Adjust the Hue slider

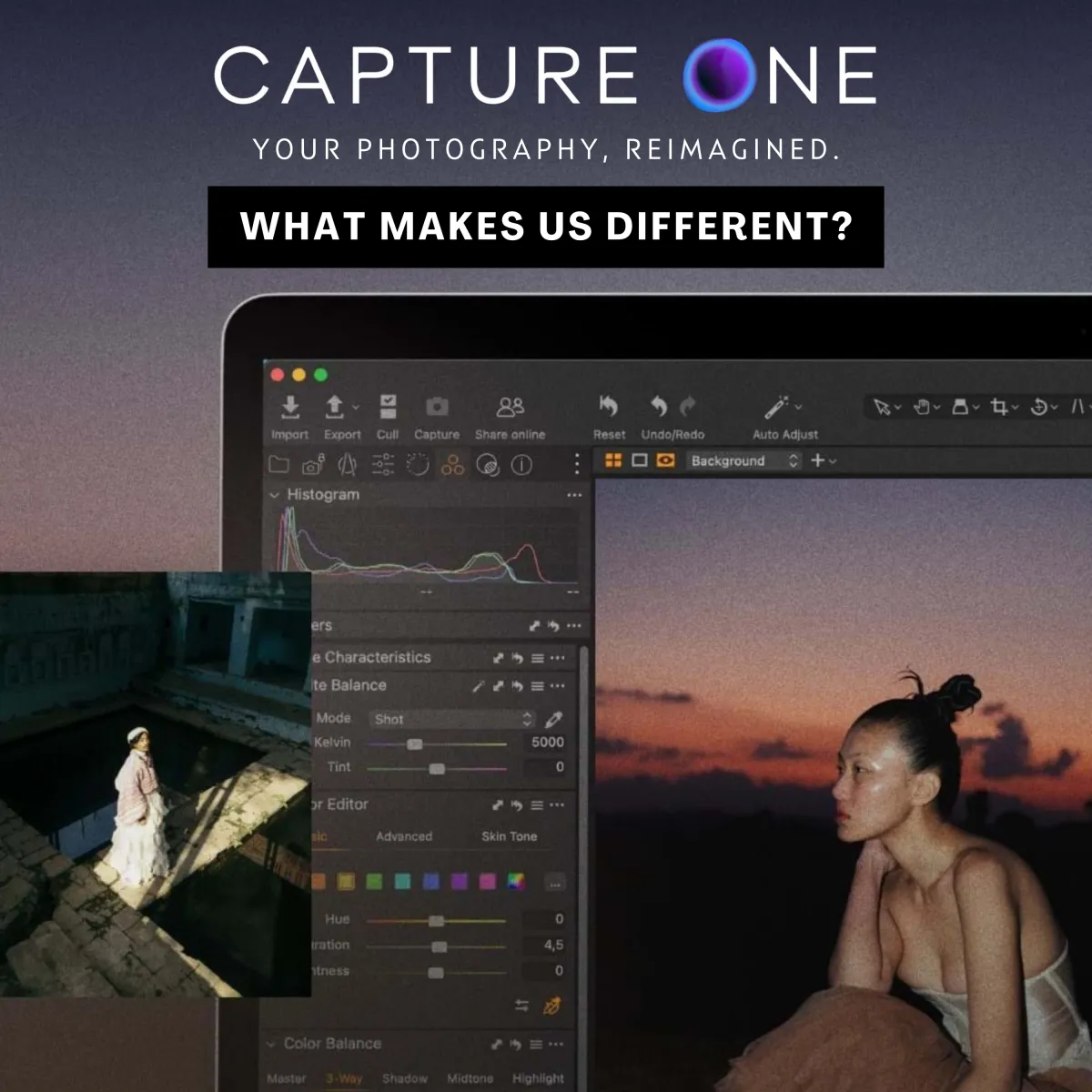(437, 921)
